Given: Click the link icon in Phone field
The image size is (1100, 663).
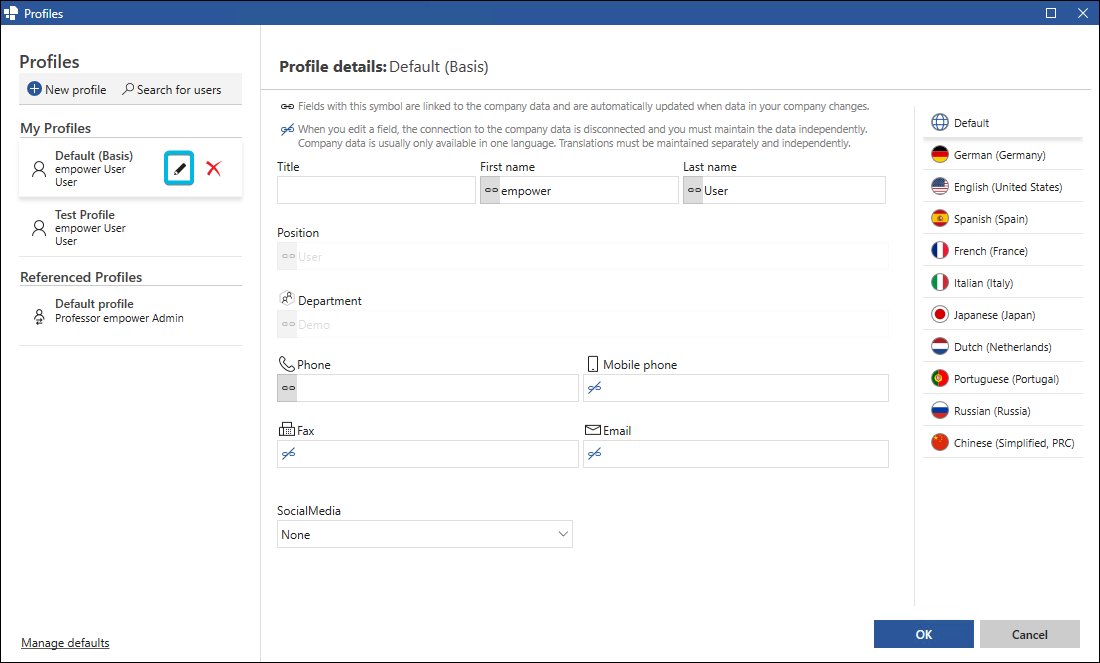Looking at the screenshot, I should point(288,388).
